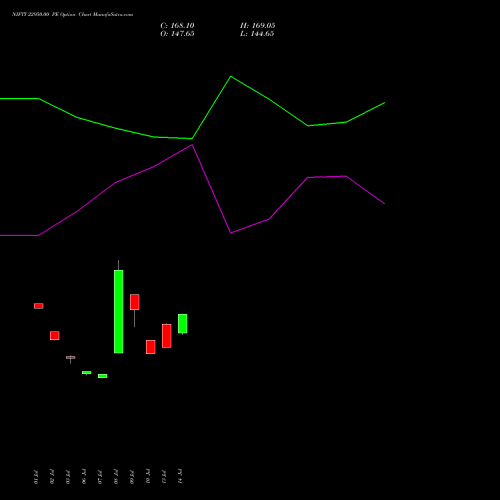Select the 13 Jul date label
The width and height of the screenshot is (500, 500).
tap(164, 477)
